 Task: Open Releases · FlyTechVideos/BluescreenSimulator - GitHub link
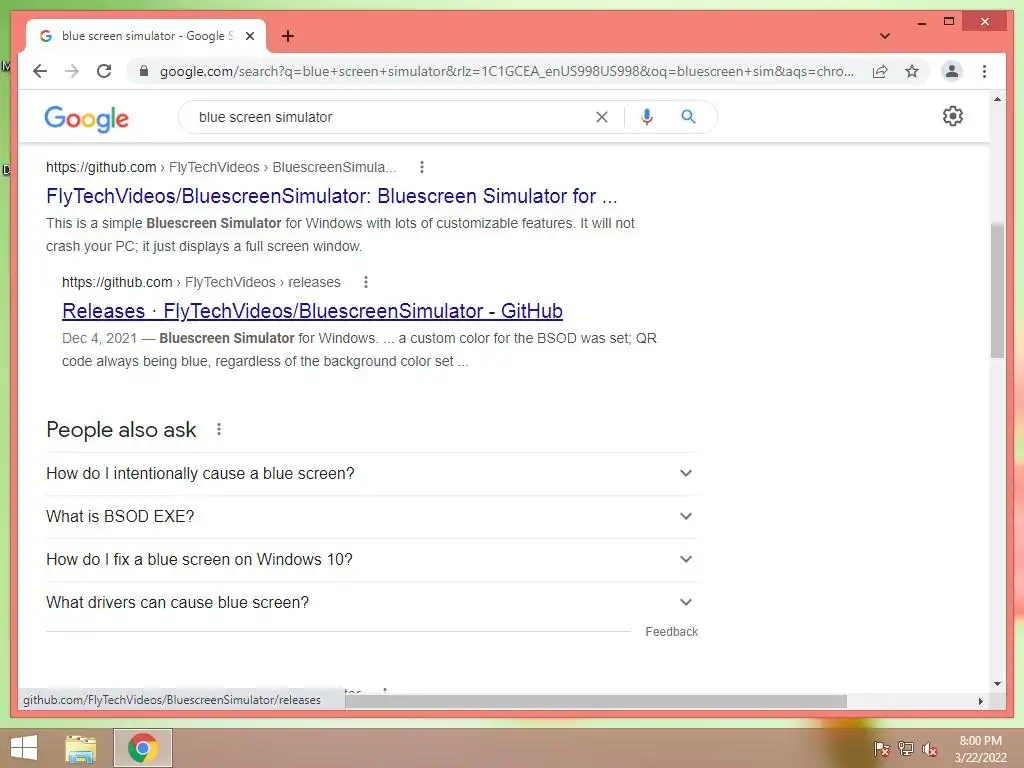click(312, 311)
